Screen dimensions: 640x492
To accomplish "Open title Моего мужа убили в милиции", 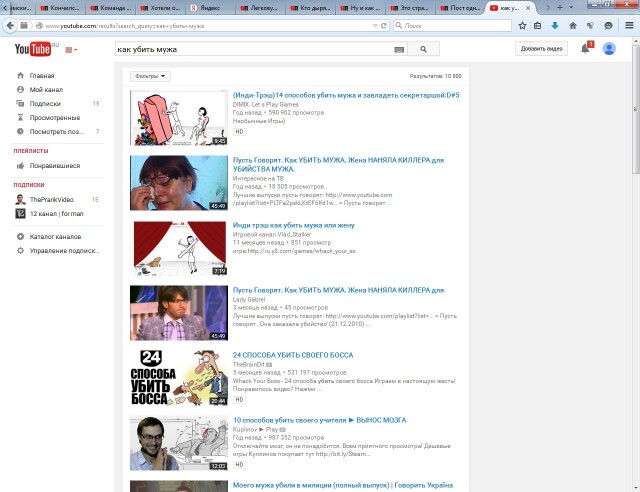I will point(343,485).
